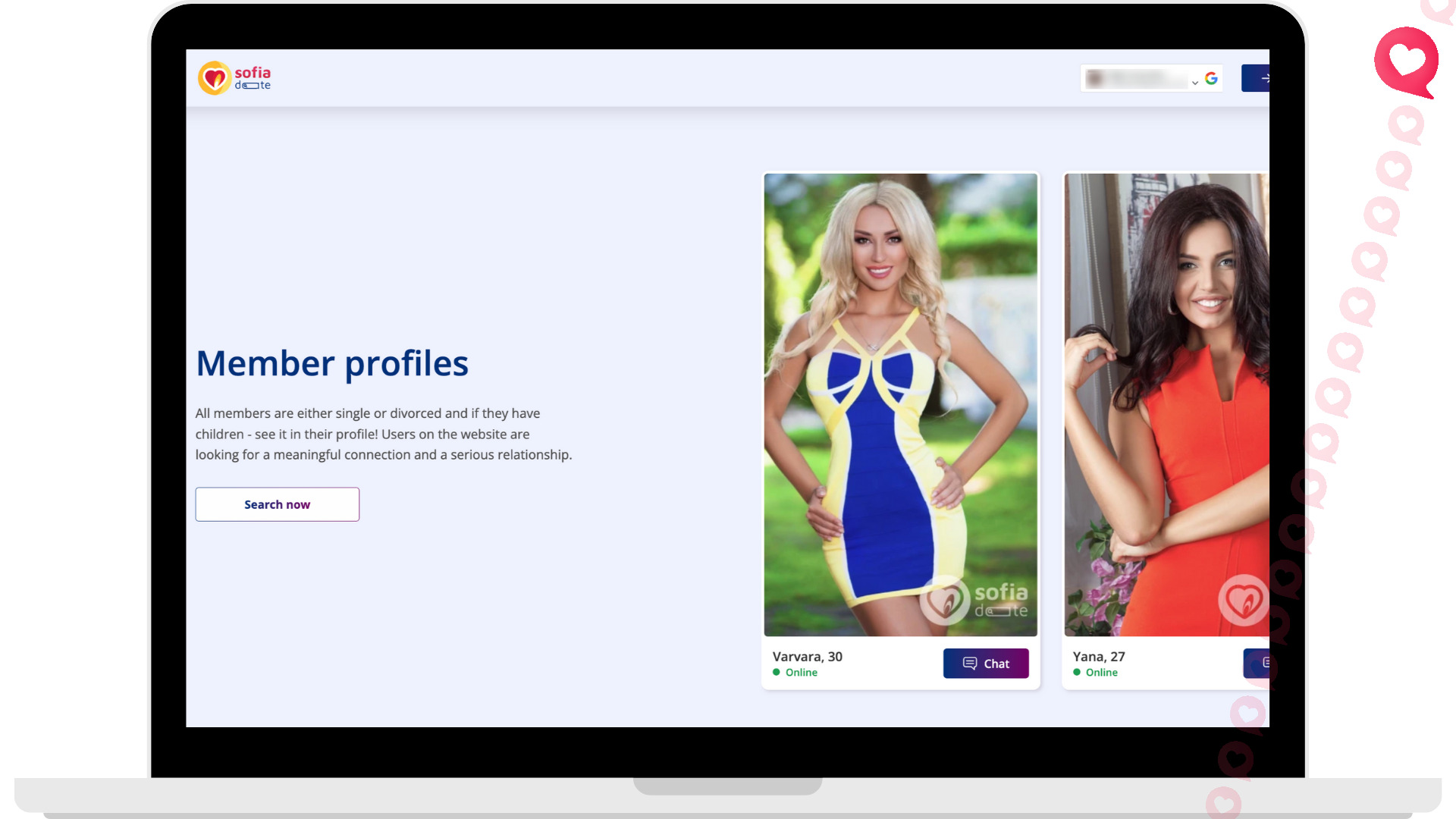Start a chat with Varvara
Image resolution: width=1456 pixels, height=819 pixels.
point(986,663)
